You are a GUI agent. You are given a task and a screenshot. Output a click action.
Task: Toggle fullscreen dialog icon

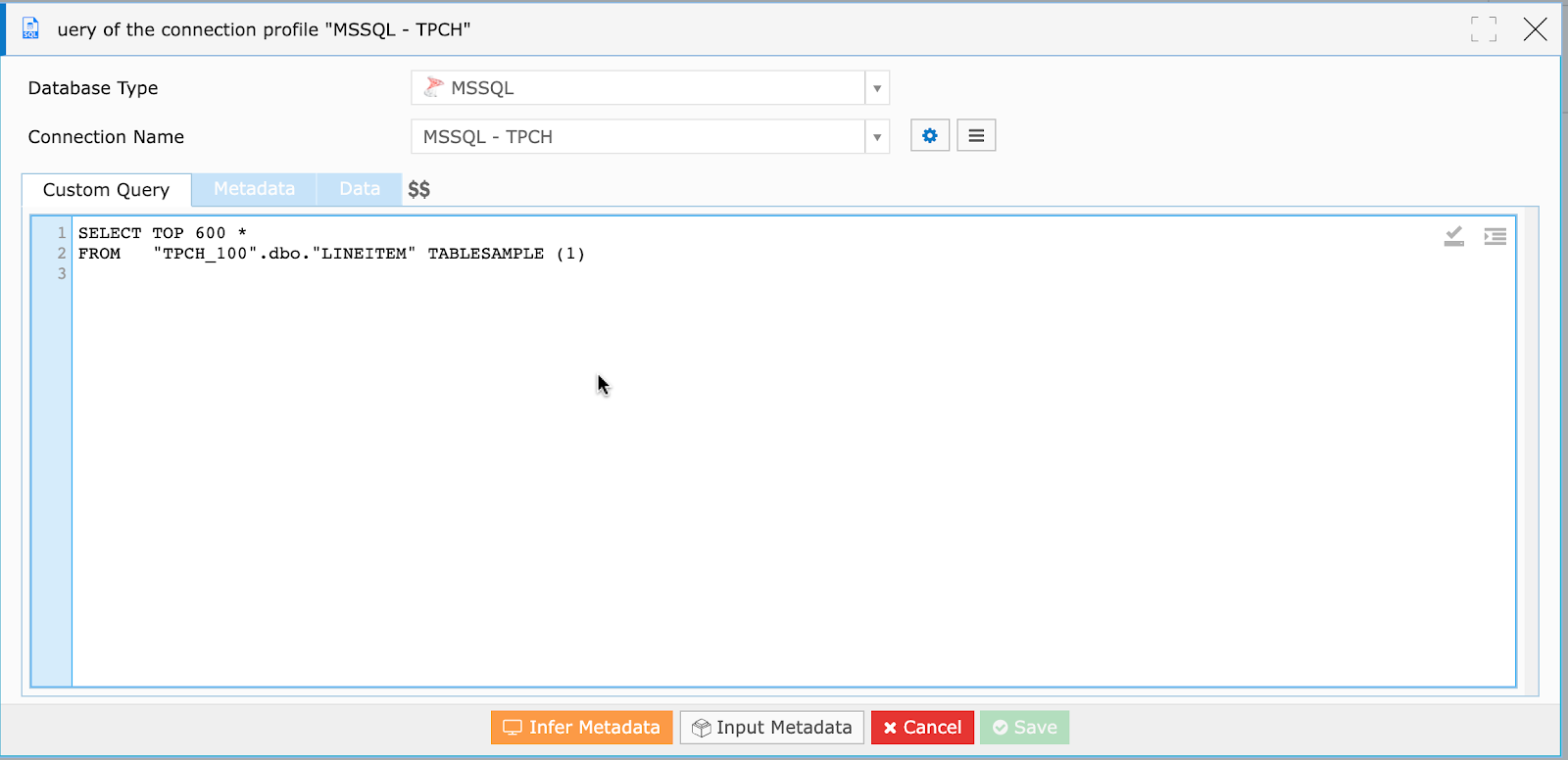(x=1484, y=29)
